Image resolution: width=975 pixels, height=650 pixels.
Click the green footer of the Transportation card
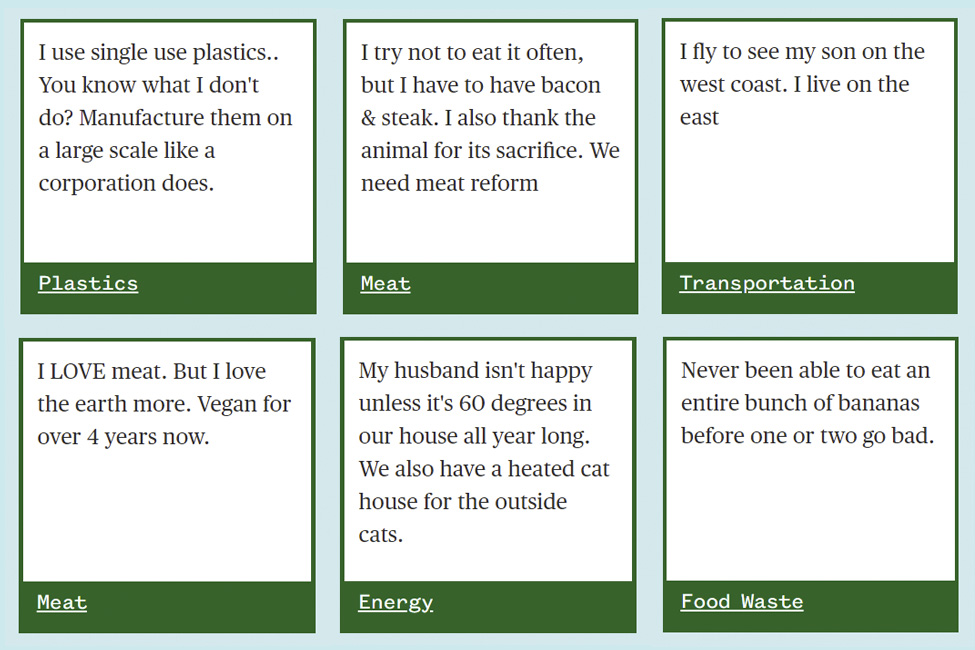pos(810,287)
